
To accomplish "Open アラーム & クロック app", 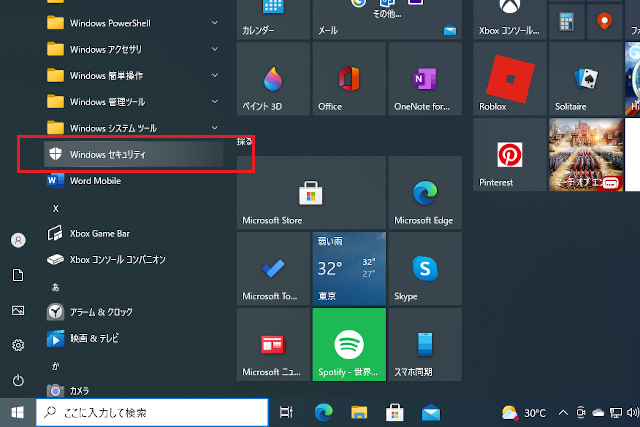I will (x=133, y=312).
